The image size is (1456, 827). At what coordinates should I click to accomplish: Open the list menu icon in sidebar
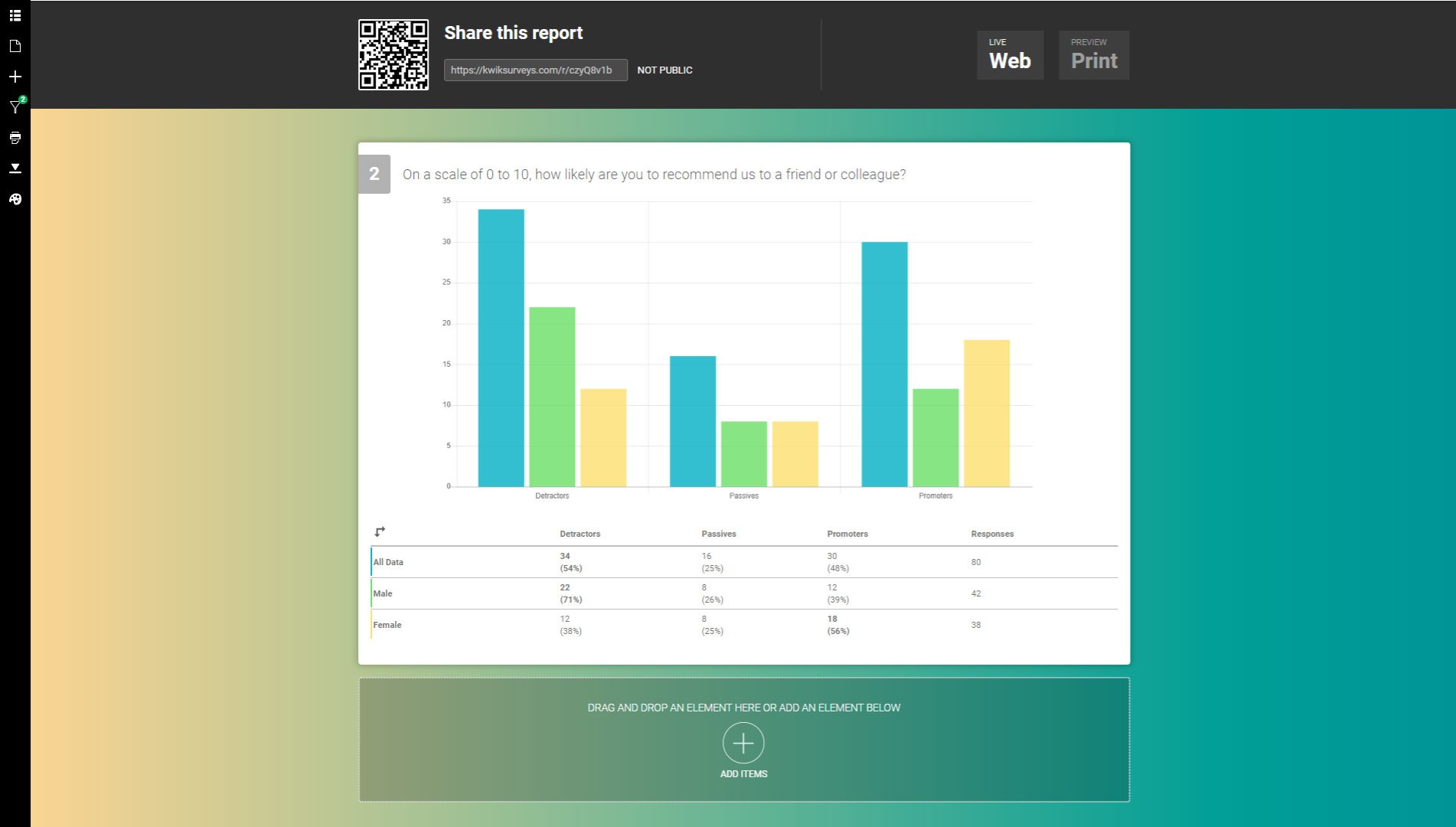(15, 15)
